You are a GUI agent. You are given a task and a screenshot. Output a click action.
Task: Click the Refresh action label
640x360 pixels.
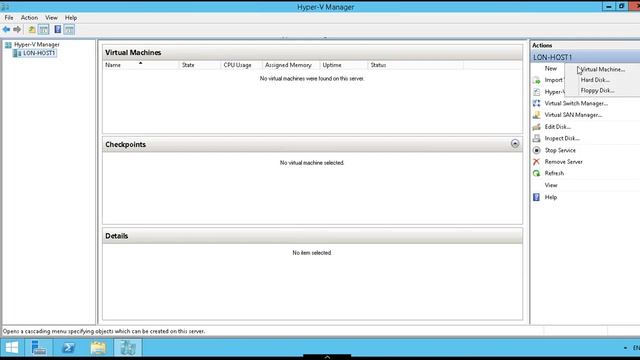554,173
